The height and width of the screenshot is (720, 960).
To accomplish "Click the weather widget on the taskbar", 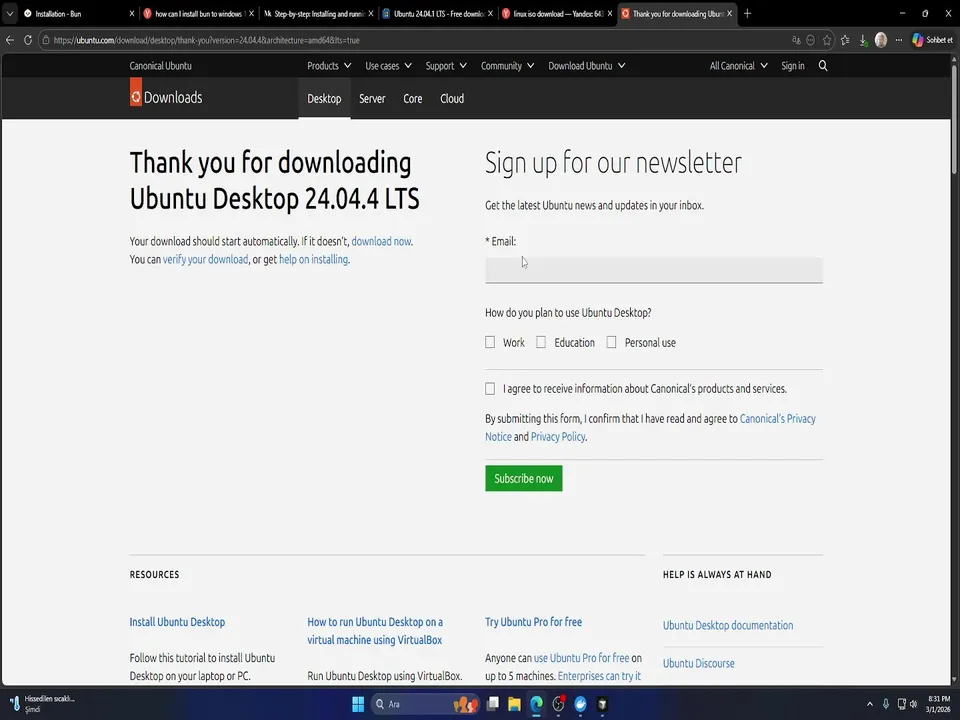I will click(43, 704).
